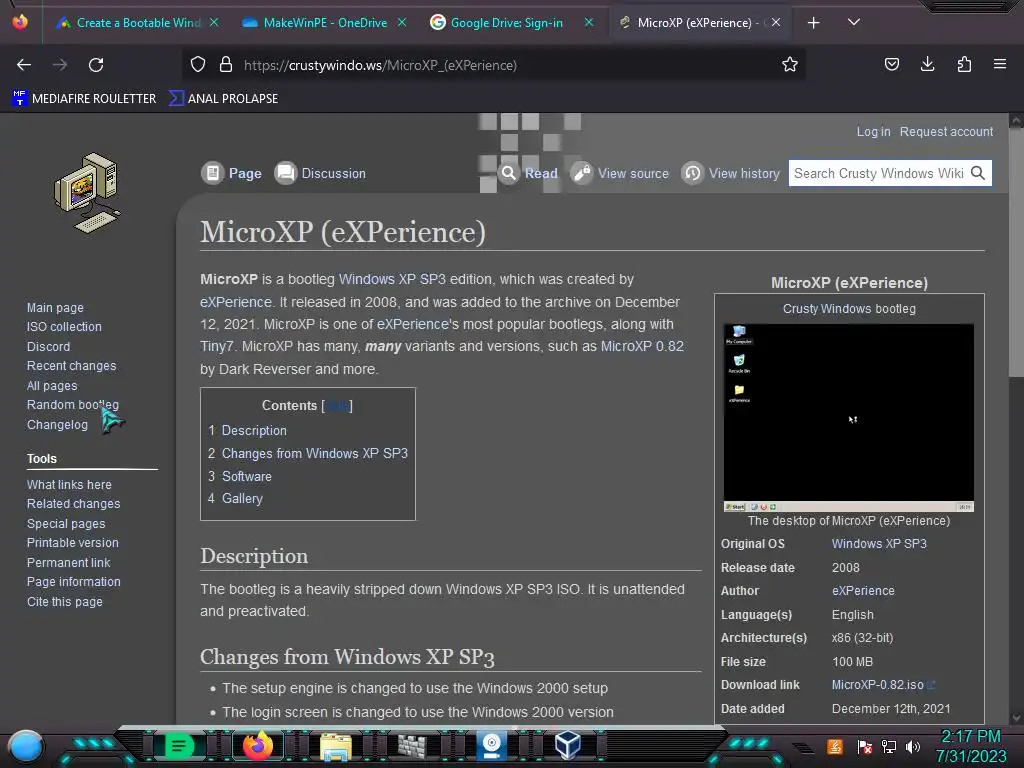Jump to Description in contents
Viewport: 1024px width, 768px height.
tap(254, 430)
